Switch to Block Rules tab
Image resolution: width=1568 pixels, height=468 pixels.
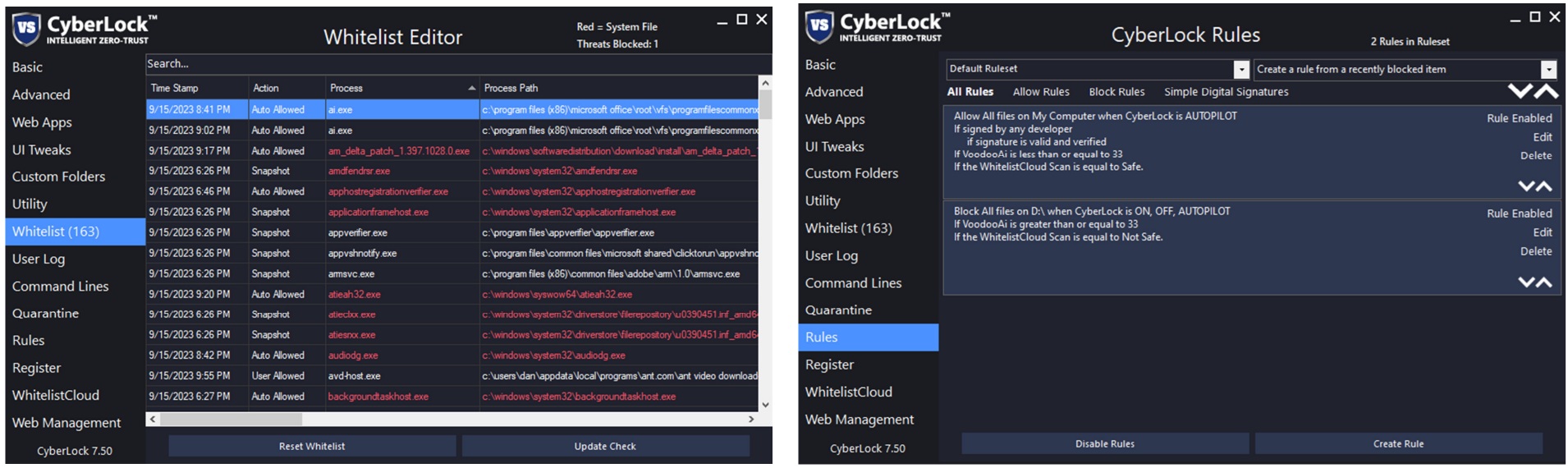click(1116, 92)
